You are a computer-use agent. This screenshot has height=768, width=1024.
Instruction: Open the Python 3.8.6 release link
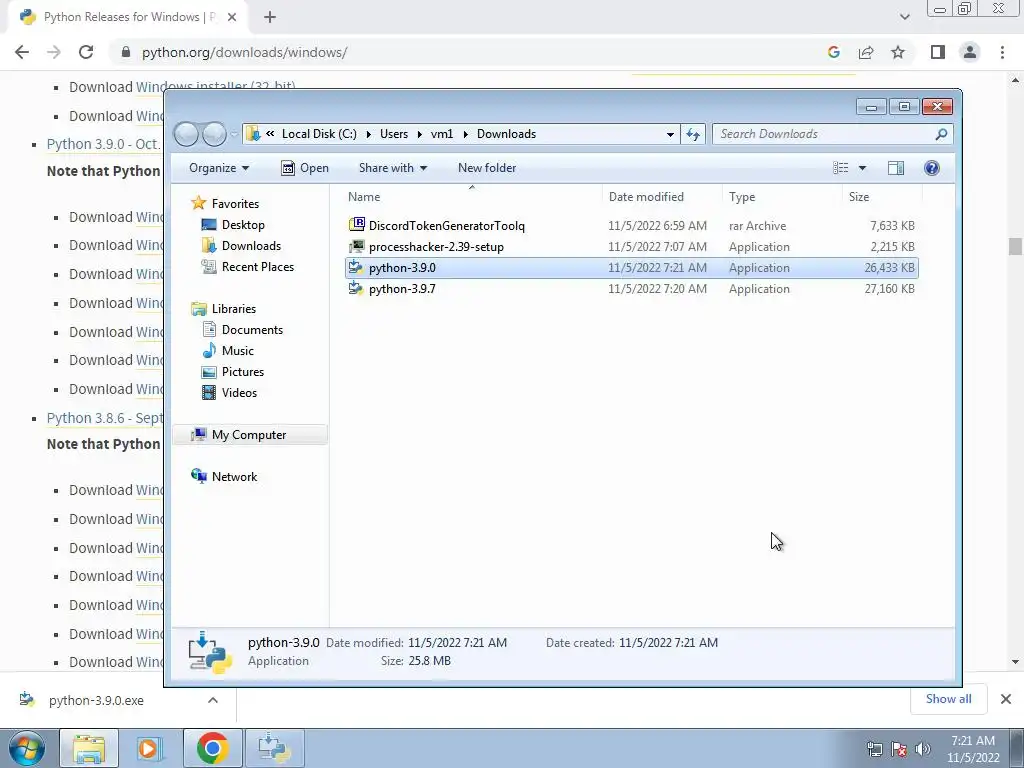104,417
